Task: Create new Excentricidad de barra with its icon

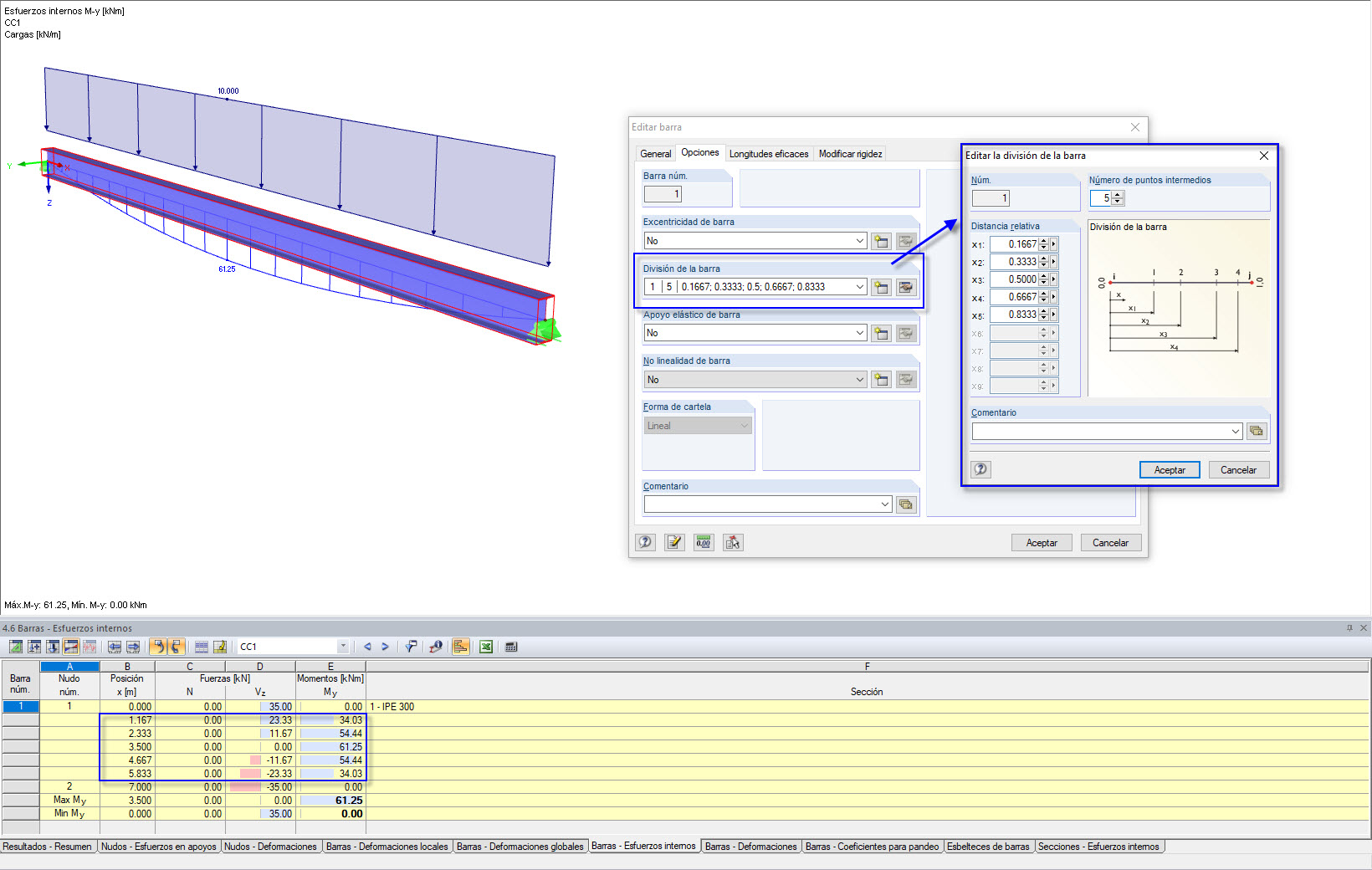Action: (881, 241)
